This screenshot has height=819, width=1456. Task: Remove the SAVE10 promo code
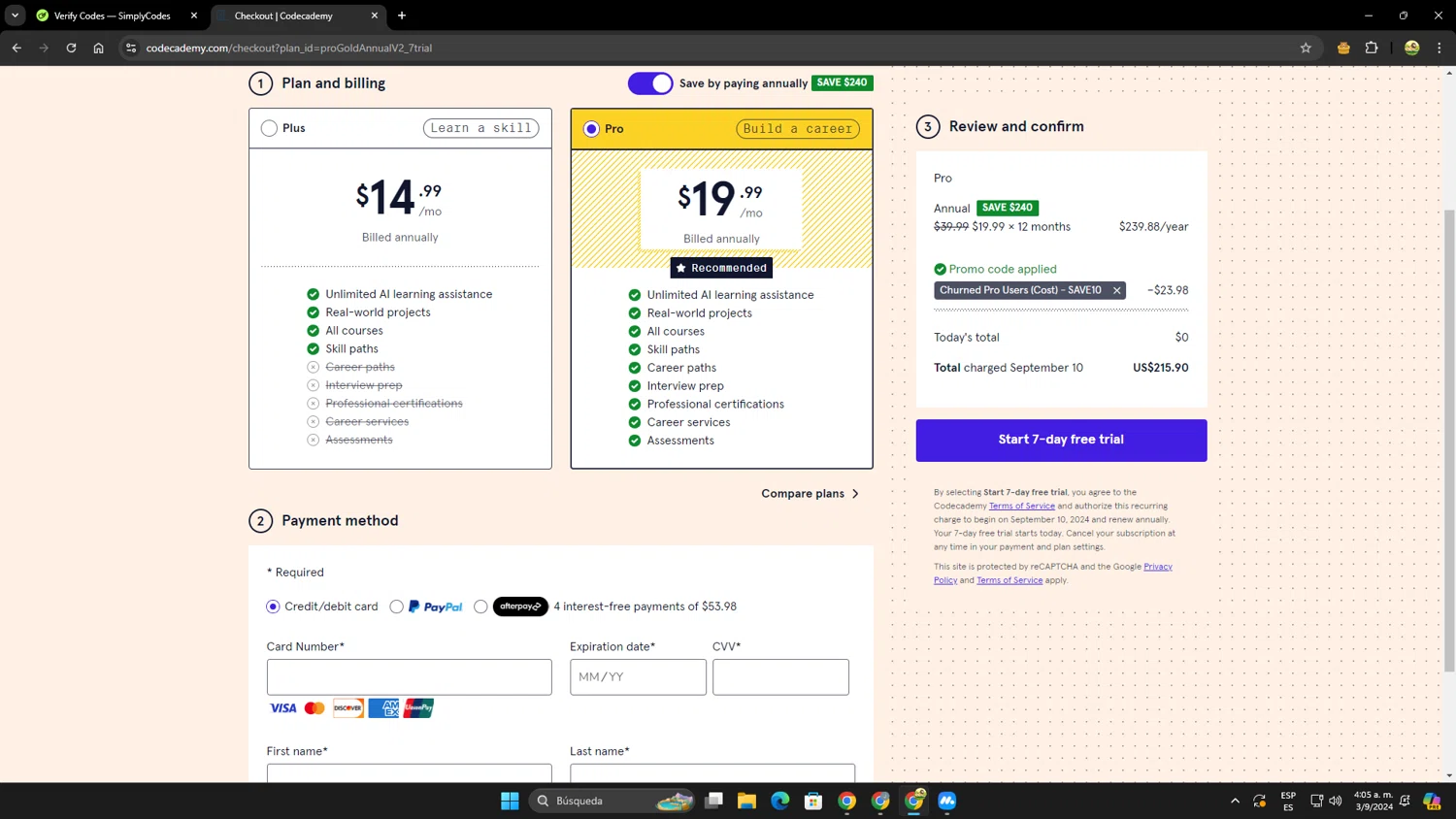(1116, 290)
